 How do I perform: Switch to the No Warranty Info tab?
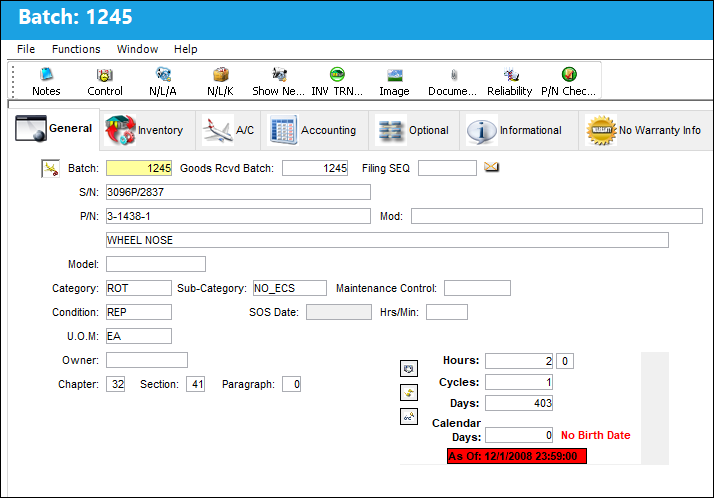645,130
